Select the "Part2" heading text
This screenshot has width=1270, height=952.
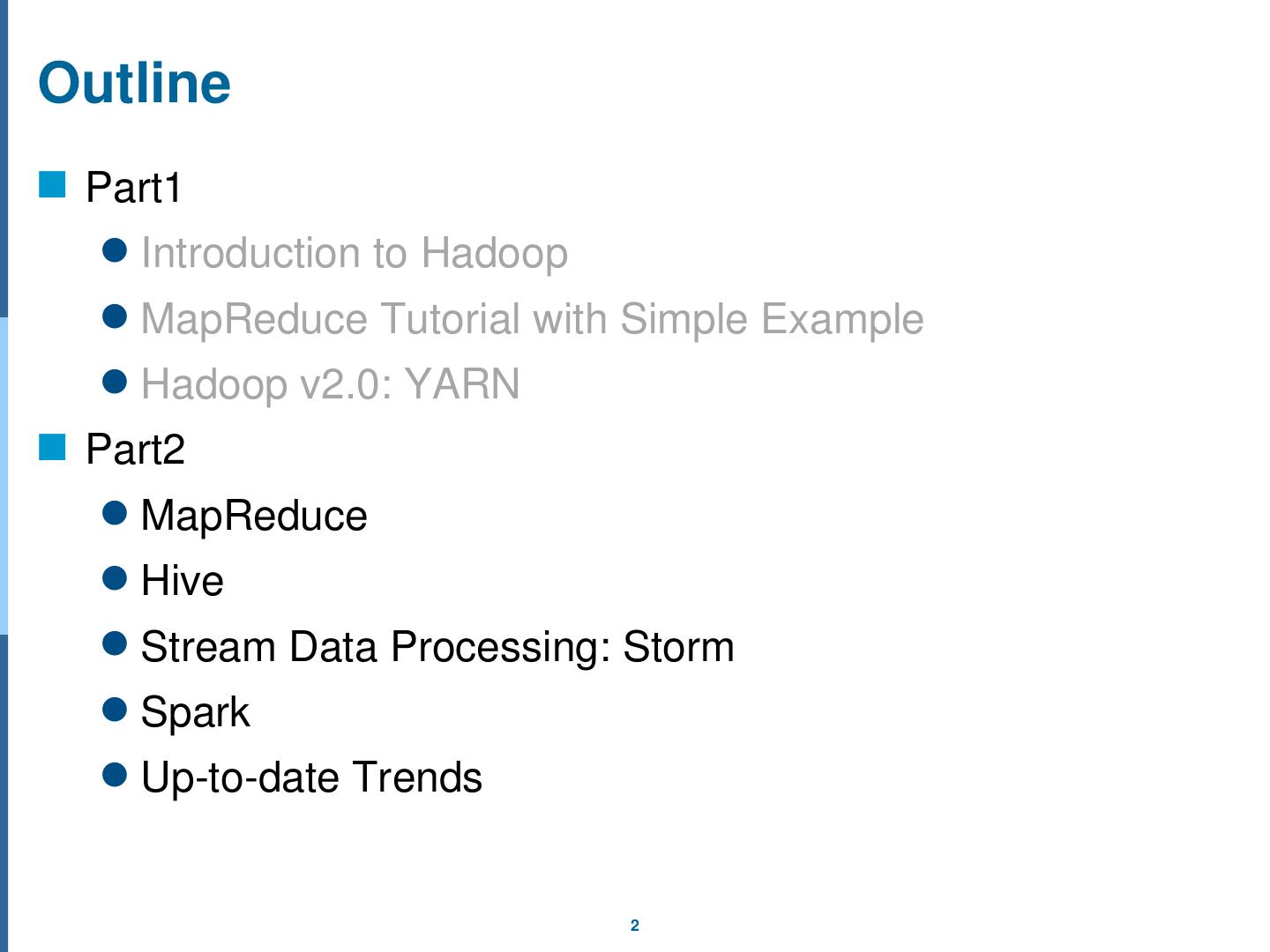[x=135, y=450]
